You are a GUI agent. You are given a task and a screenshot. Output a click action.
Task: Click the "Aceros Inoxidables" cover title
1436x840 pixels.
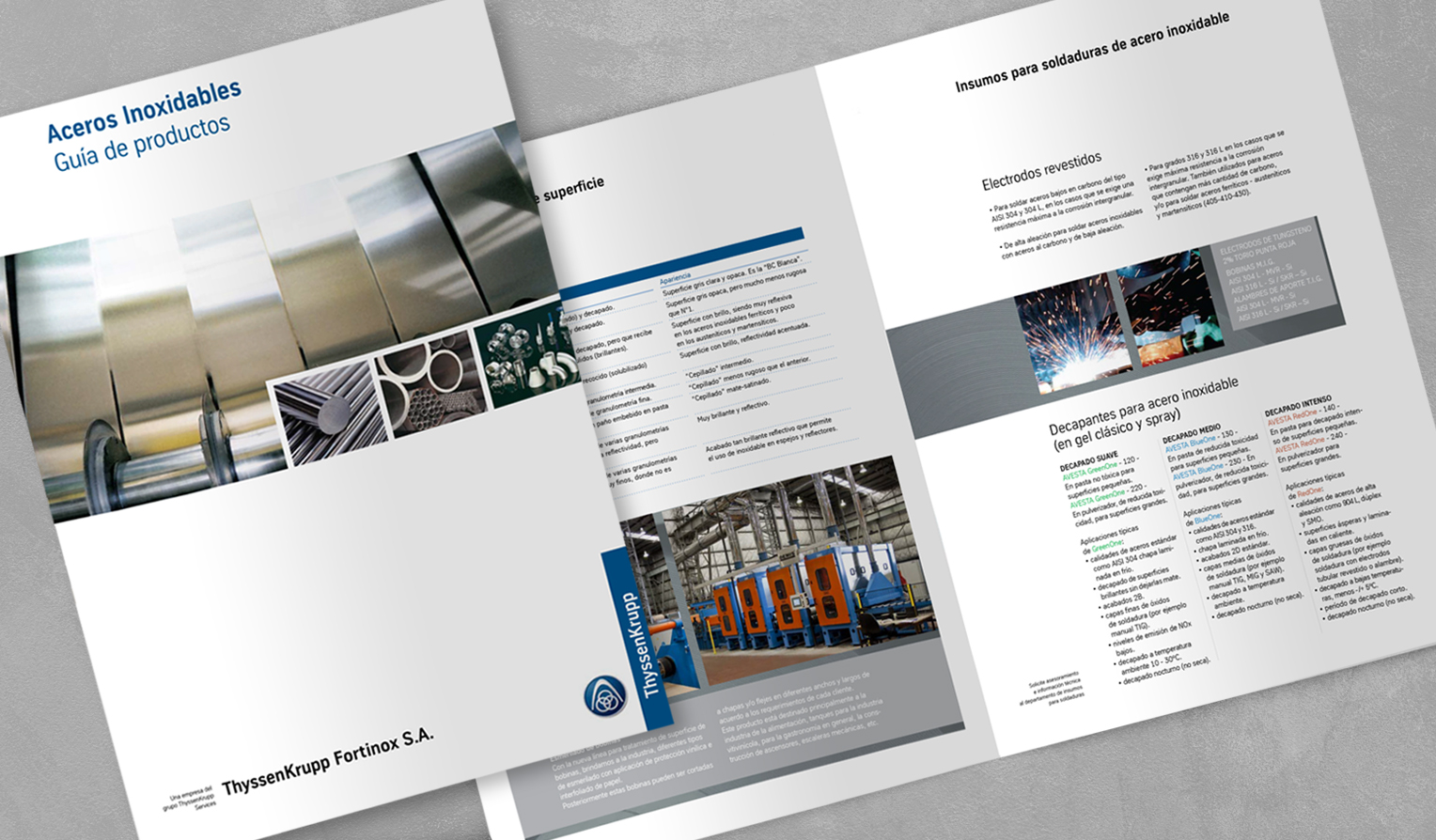(x=144, y=110)
